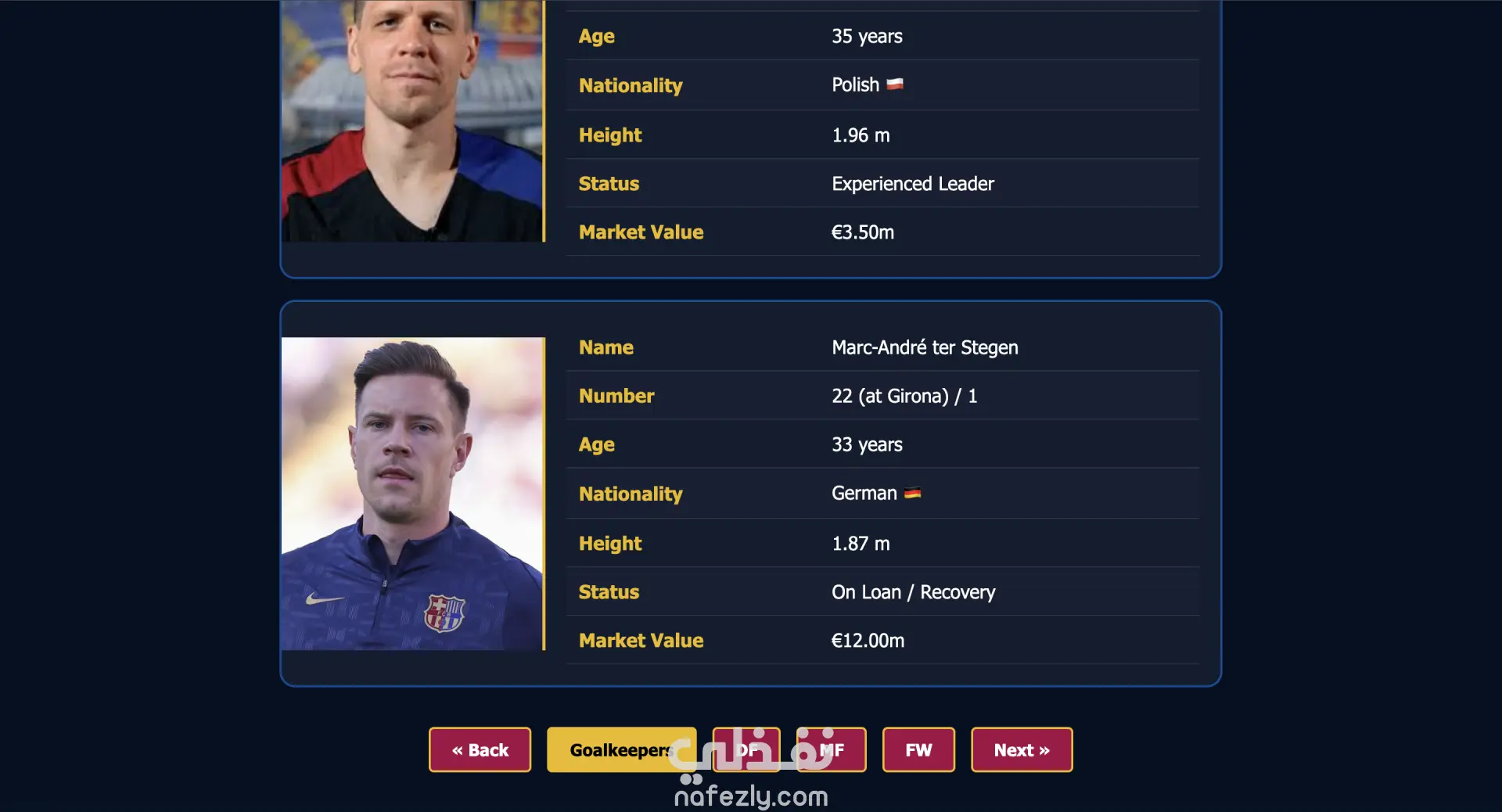Click the €12.00m market value
Screen dimensions: 1502x812
click(x=868, y=641)
